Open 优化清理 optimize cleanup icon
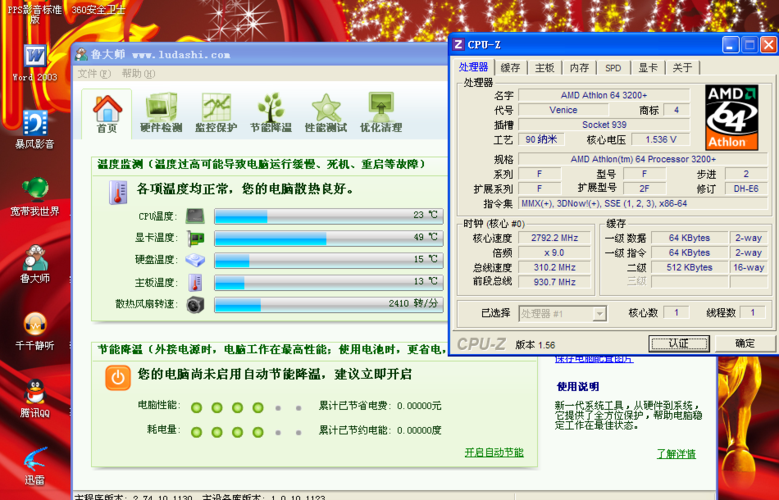The width and height of the screenshot is (779, 500). coord(381,113)
